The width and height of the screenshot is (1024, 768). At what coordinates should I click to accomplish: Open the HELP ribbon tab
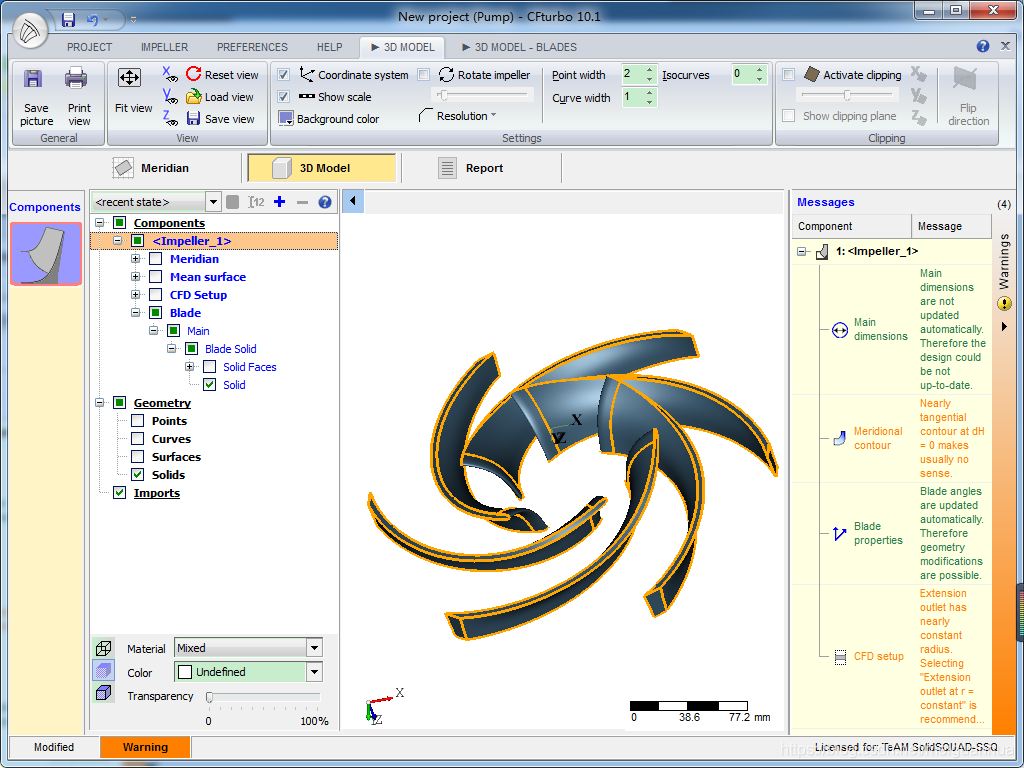pyautogui.click(x=329, y=47)
